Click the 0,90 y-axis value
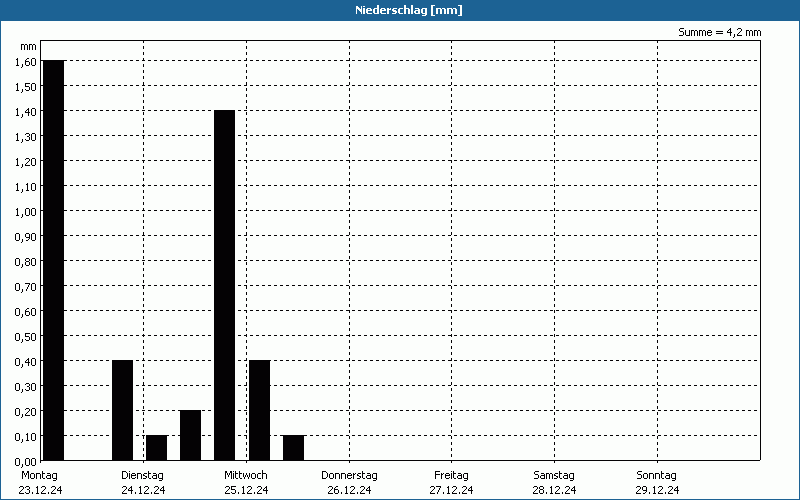This screenshot has width=800, height=500. pos(26,237)
